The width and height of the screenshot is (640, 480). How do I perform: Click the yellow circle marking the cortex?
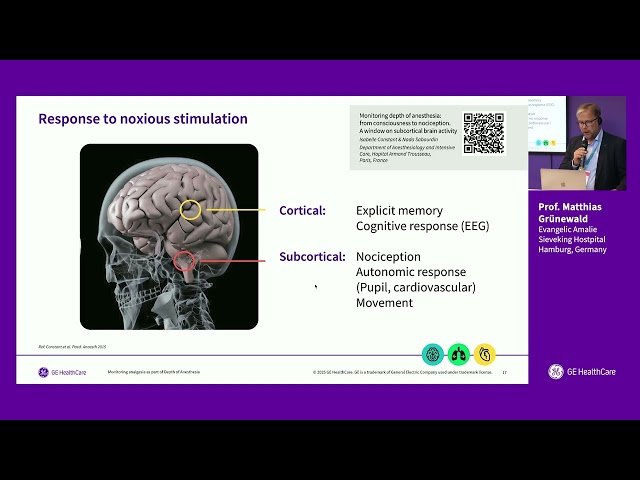pyautogui.click(x=191, y=210)
